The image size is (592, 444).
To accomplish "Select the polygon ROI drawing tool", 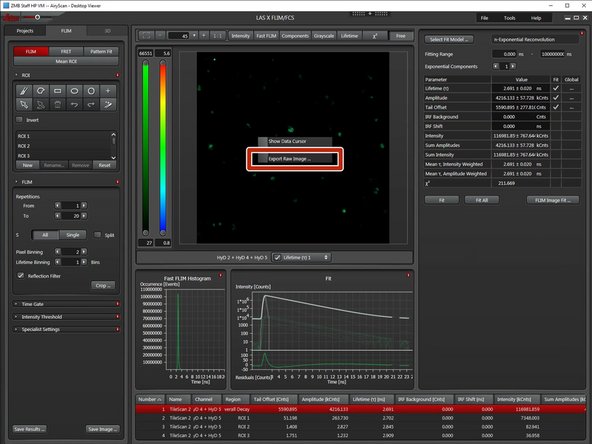I will click(x=41, y=91).
